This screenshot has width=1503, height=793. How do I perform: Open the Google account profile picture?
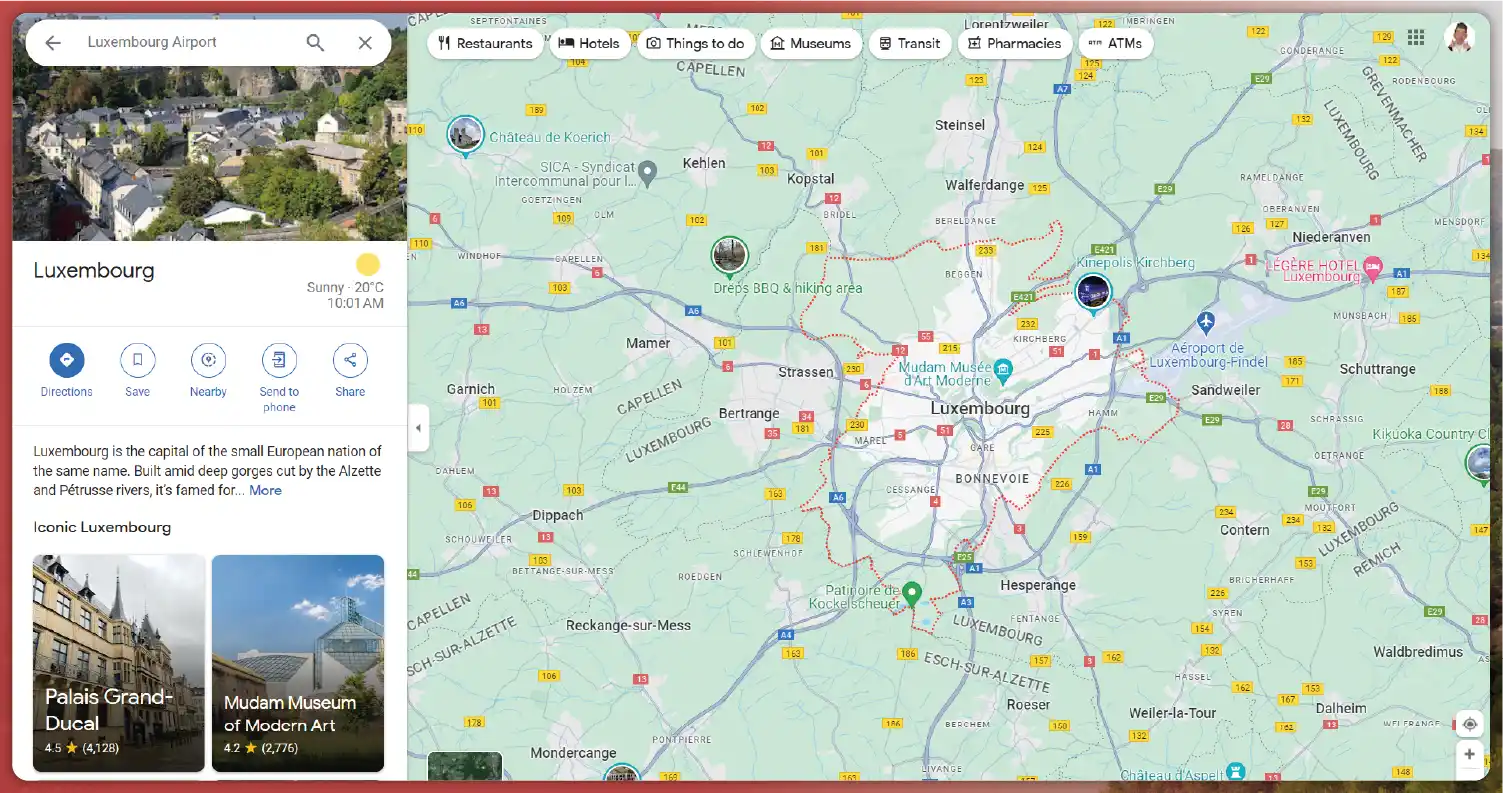[x=1460, y=37]
